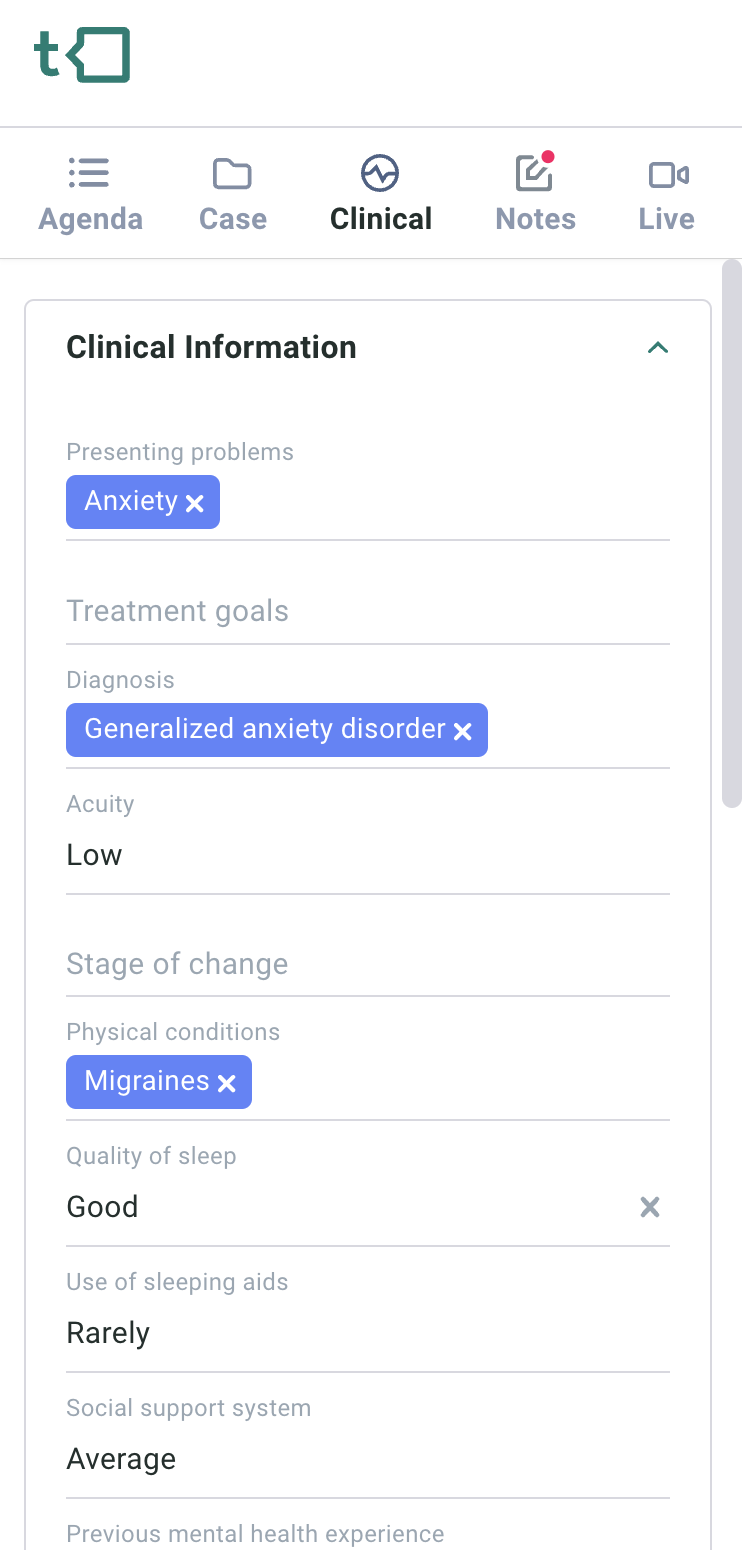Click the Treatment goals field
The height and width of the screenshot is (1550, 742).
(x=367, y=611)
